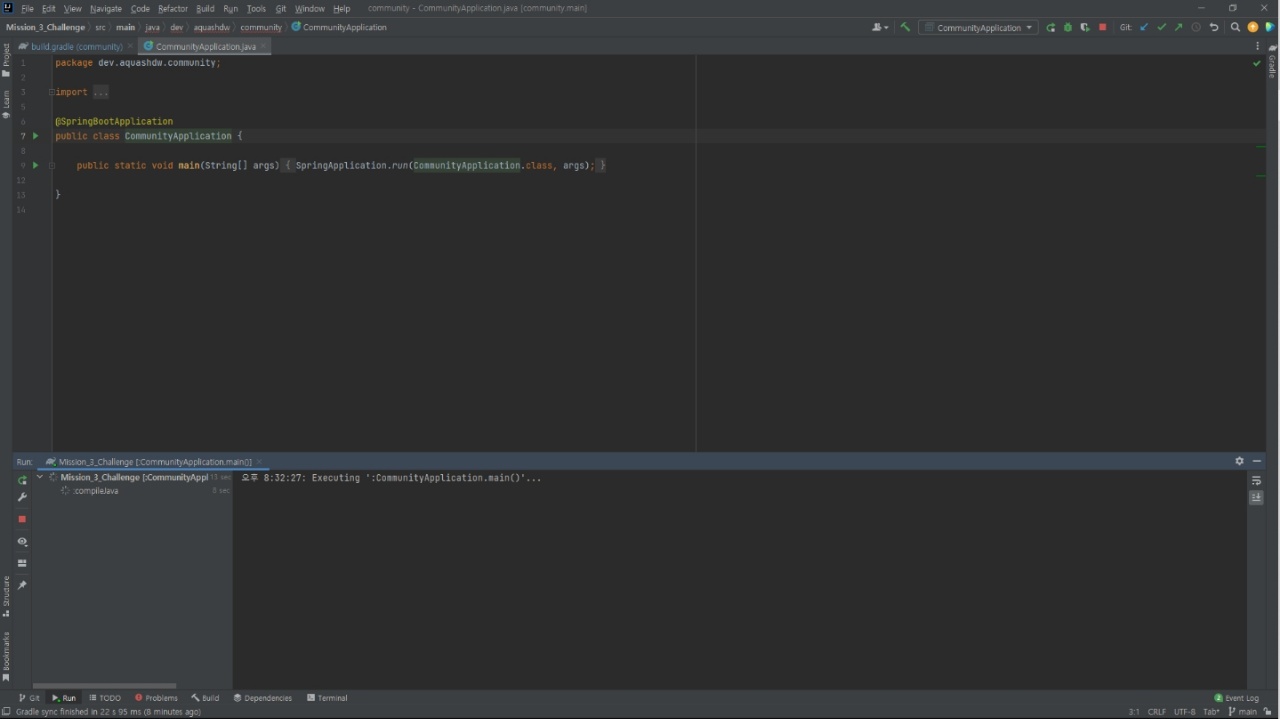This screenshot has width=1280, height=719.
Task: Click run gutter arrow beside class CommunityApplication
Action: 35,136
